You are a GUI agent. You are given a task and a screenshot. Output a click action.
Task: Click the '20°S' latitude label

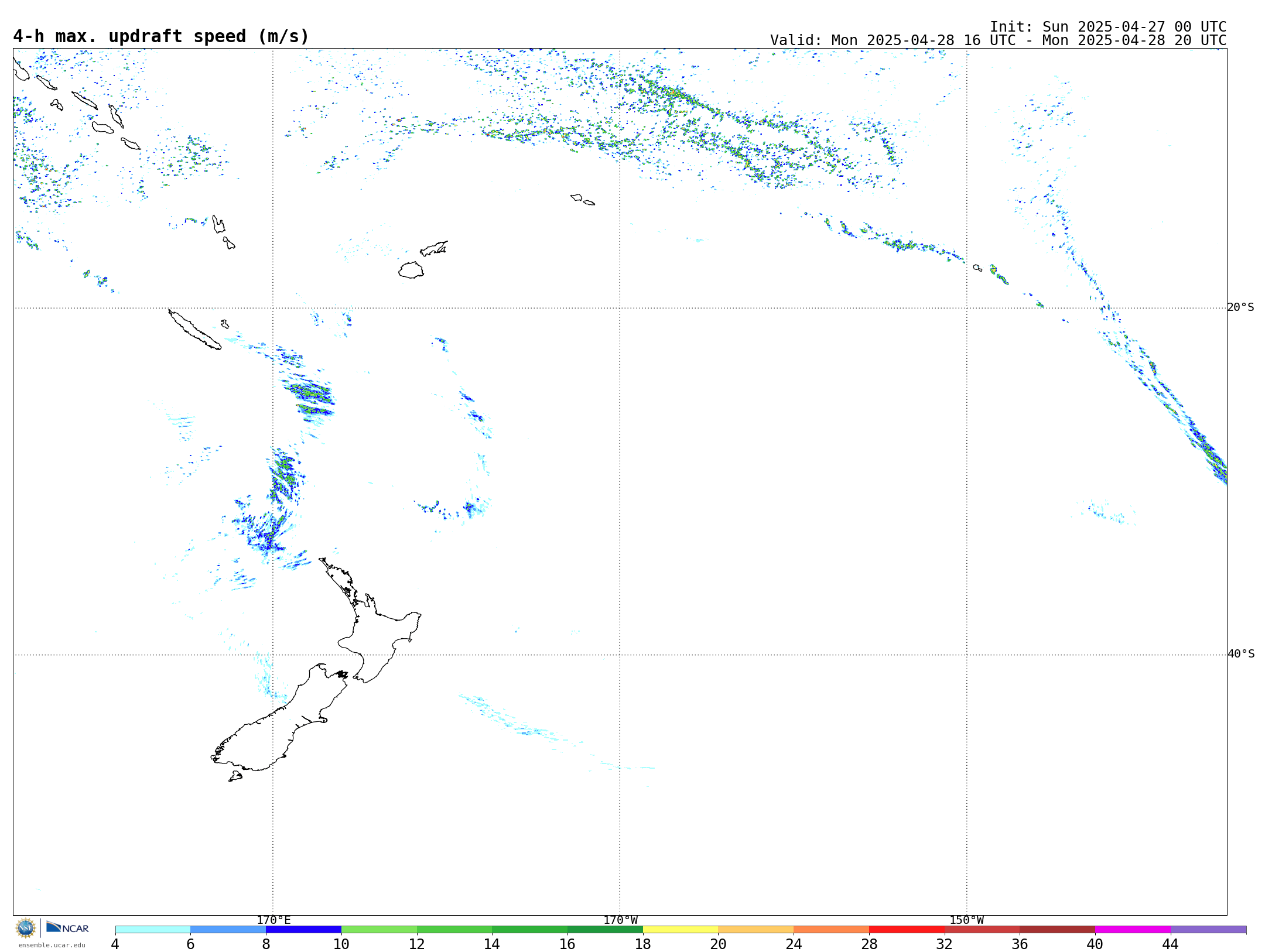(x=1241, y=307)
